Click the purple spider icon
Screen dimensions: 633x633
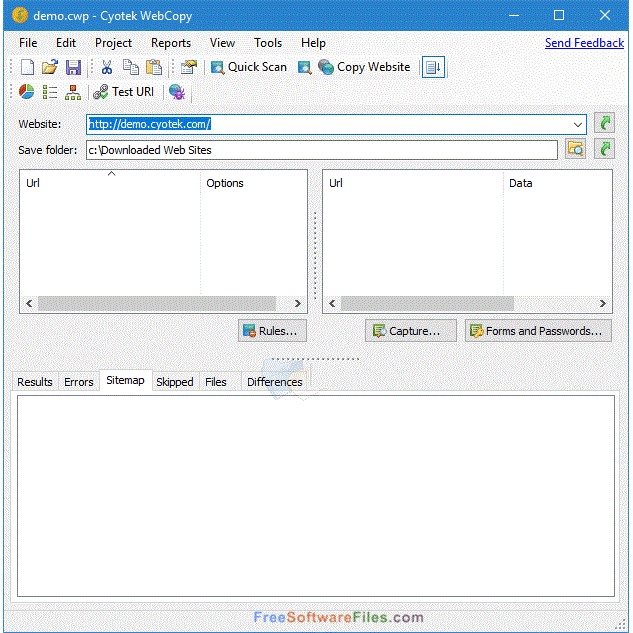pos(177,92)
